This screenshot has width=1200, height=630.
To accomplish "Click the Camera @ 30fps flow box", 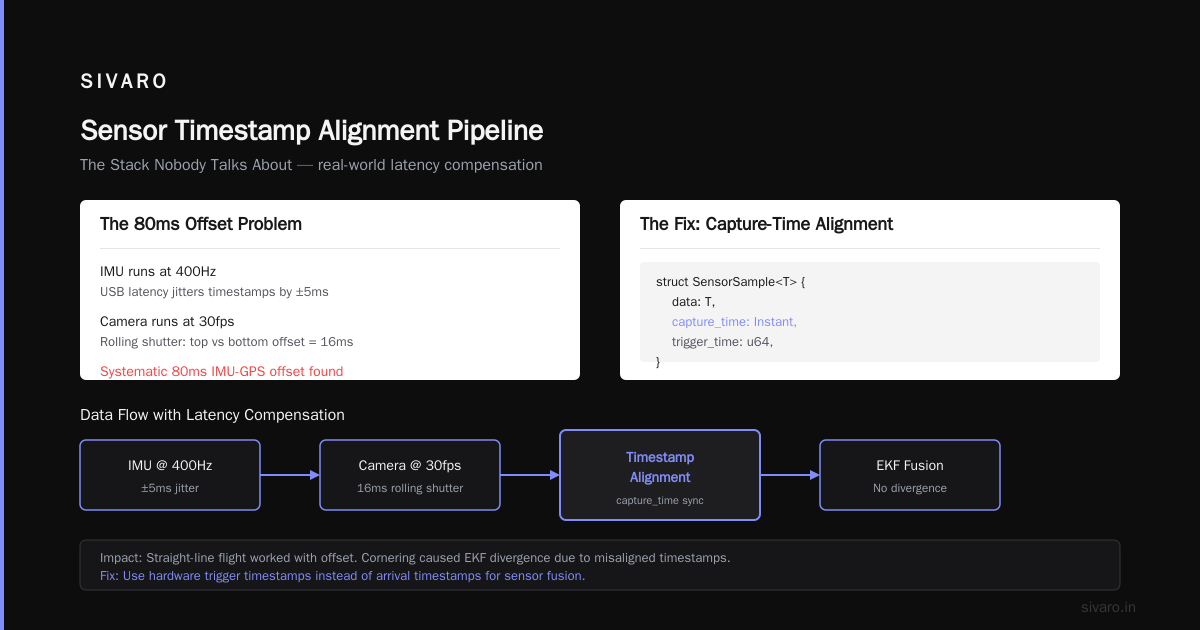I will click(x=410, y=475).
